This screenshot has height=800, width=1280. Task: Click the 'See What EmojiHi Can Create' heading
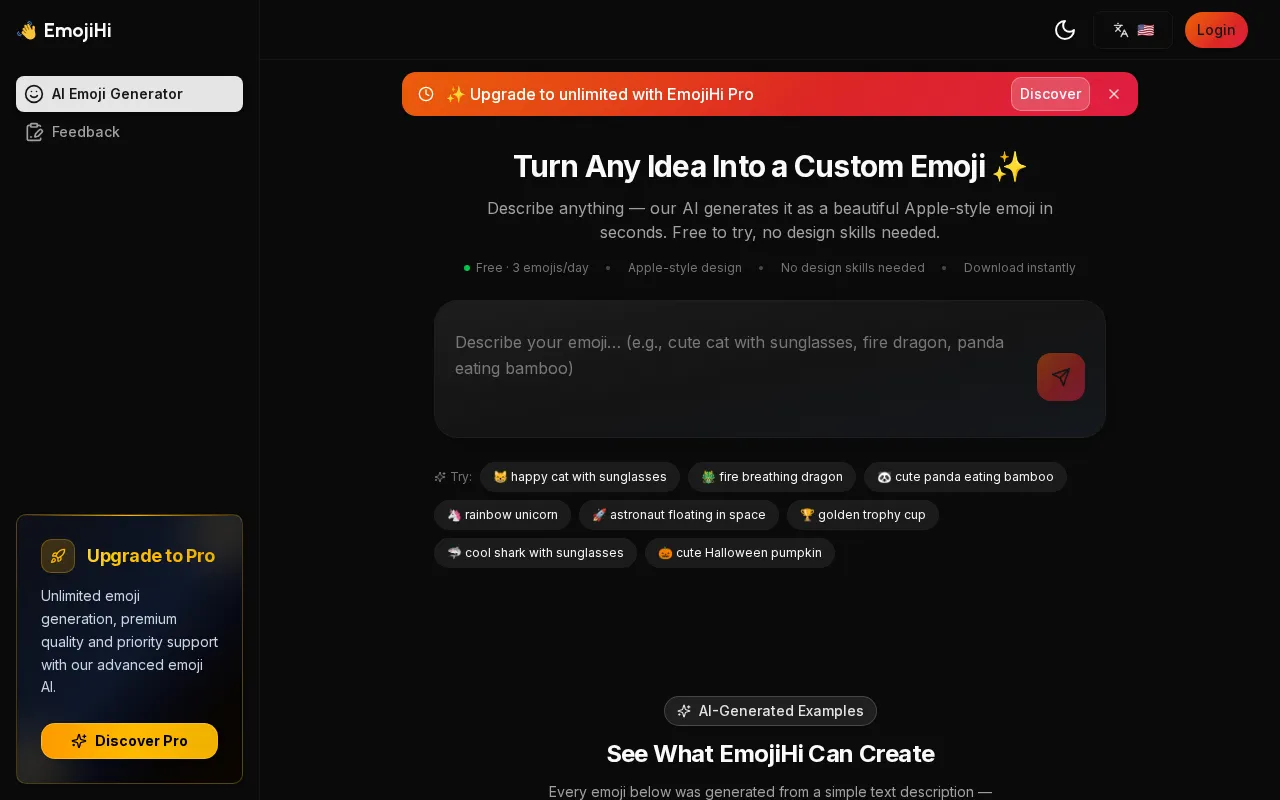pyautogui.click(x=770, y=754)
